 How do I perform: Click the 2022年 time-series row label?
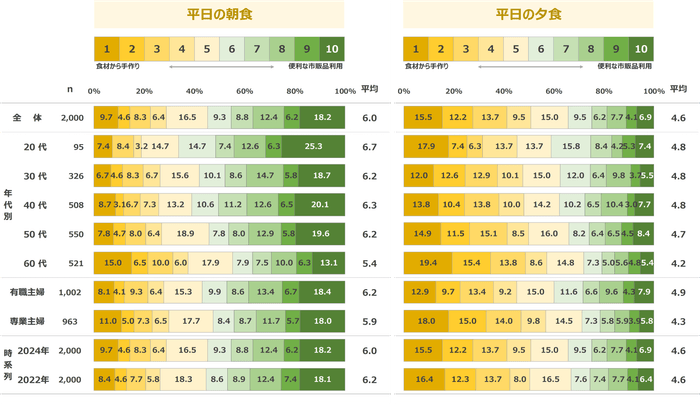33,380
